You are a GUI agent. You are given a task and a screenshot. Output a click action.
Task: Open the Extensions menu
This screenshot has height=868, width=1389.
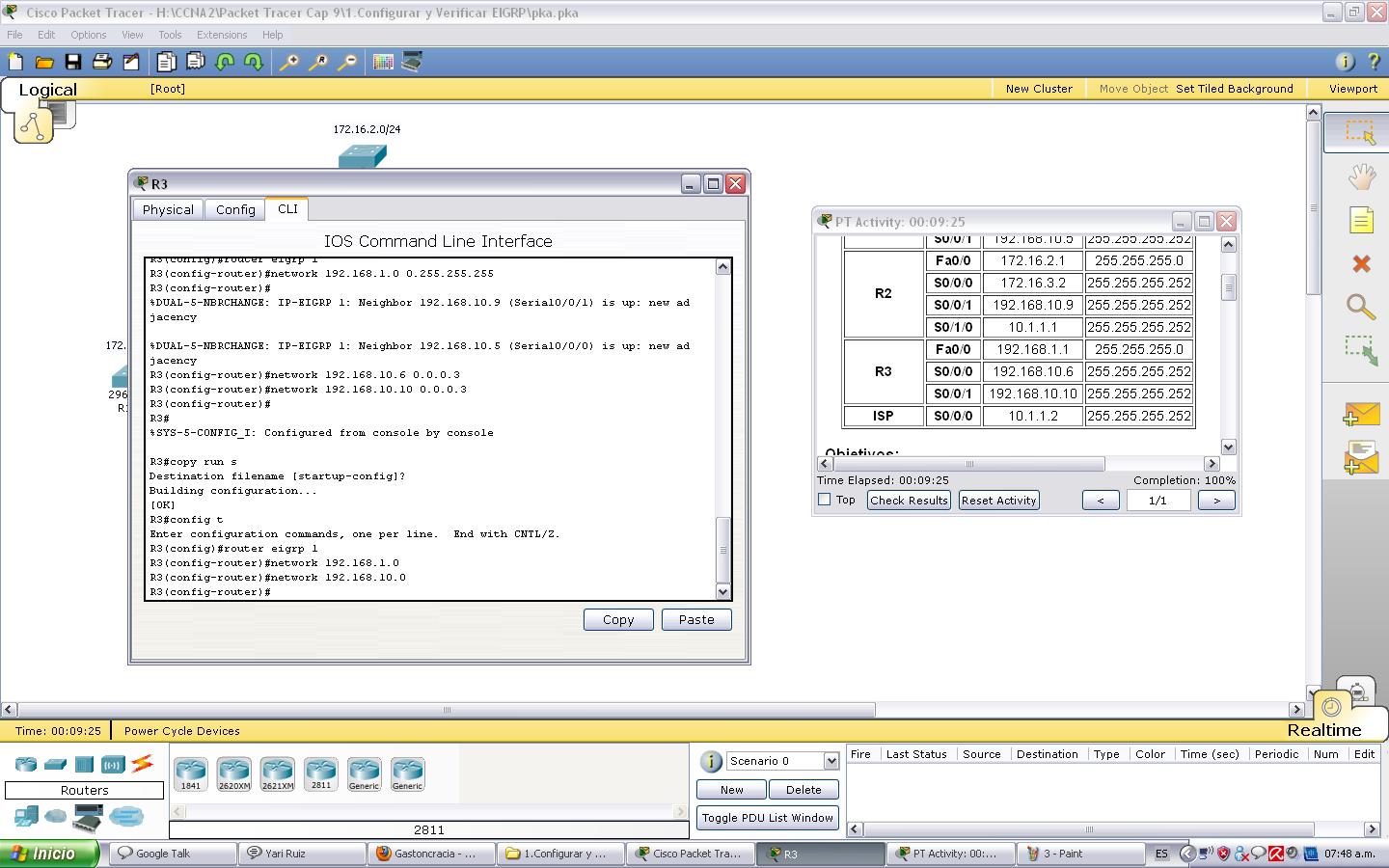click(x=222, y=35)
